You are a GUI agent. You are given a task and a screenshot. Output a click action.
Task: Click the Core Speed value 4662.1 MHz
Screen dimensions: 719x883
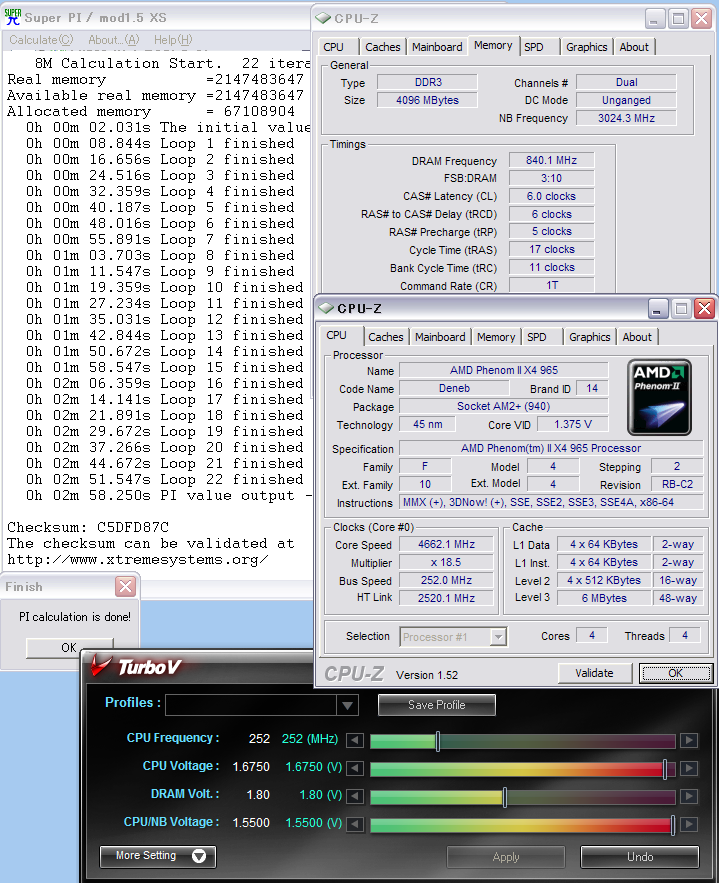coord(446,545)
